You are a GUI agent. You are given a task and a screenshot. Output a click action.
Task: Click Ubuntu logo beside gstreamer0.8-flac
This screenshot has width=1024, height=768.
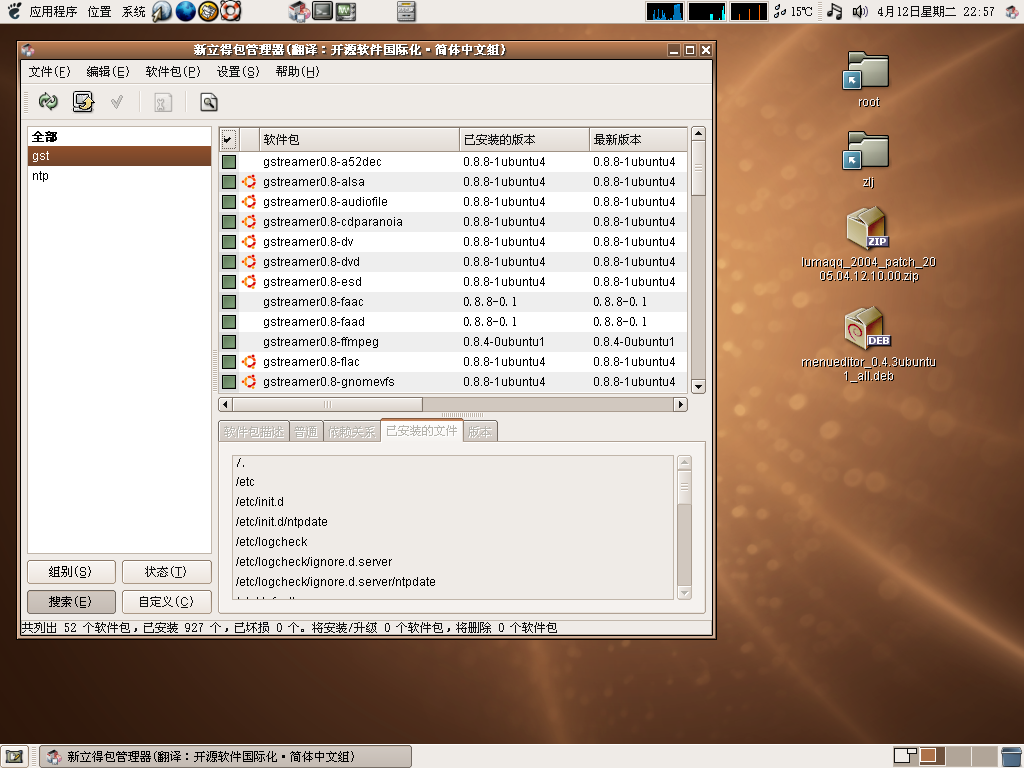click(249, 362)
